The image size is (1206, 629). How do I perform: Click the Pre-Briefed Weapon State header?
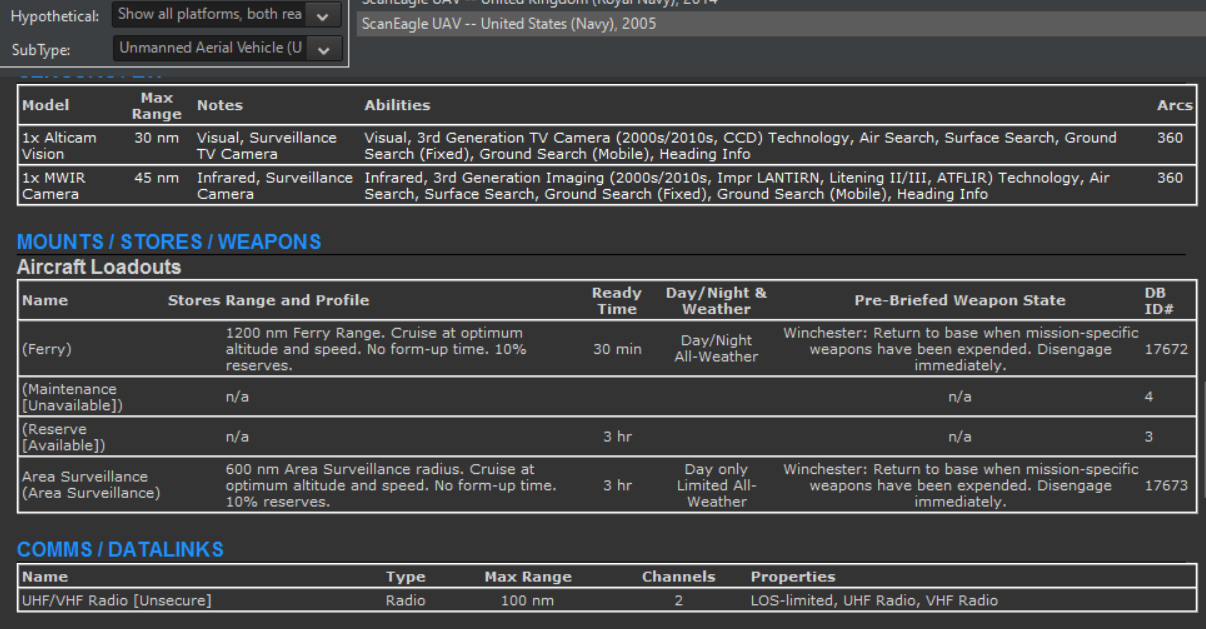960,300
